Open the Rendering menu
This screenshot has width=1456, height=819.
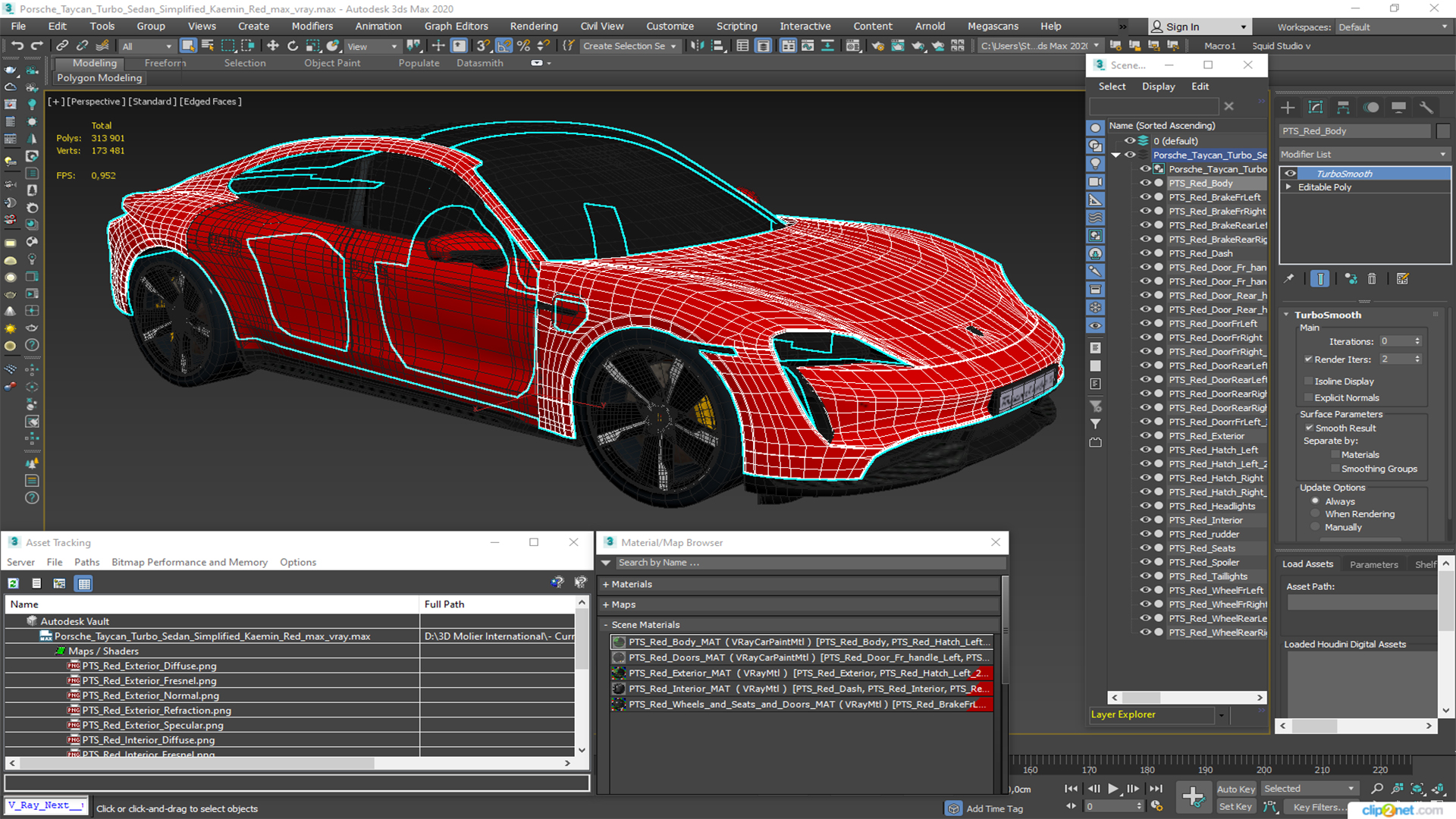tap(534, 26)
